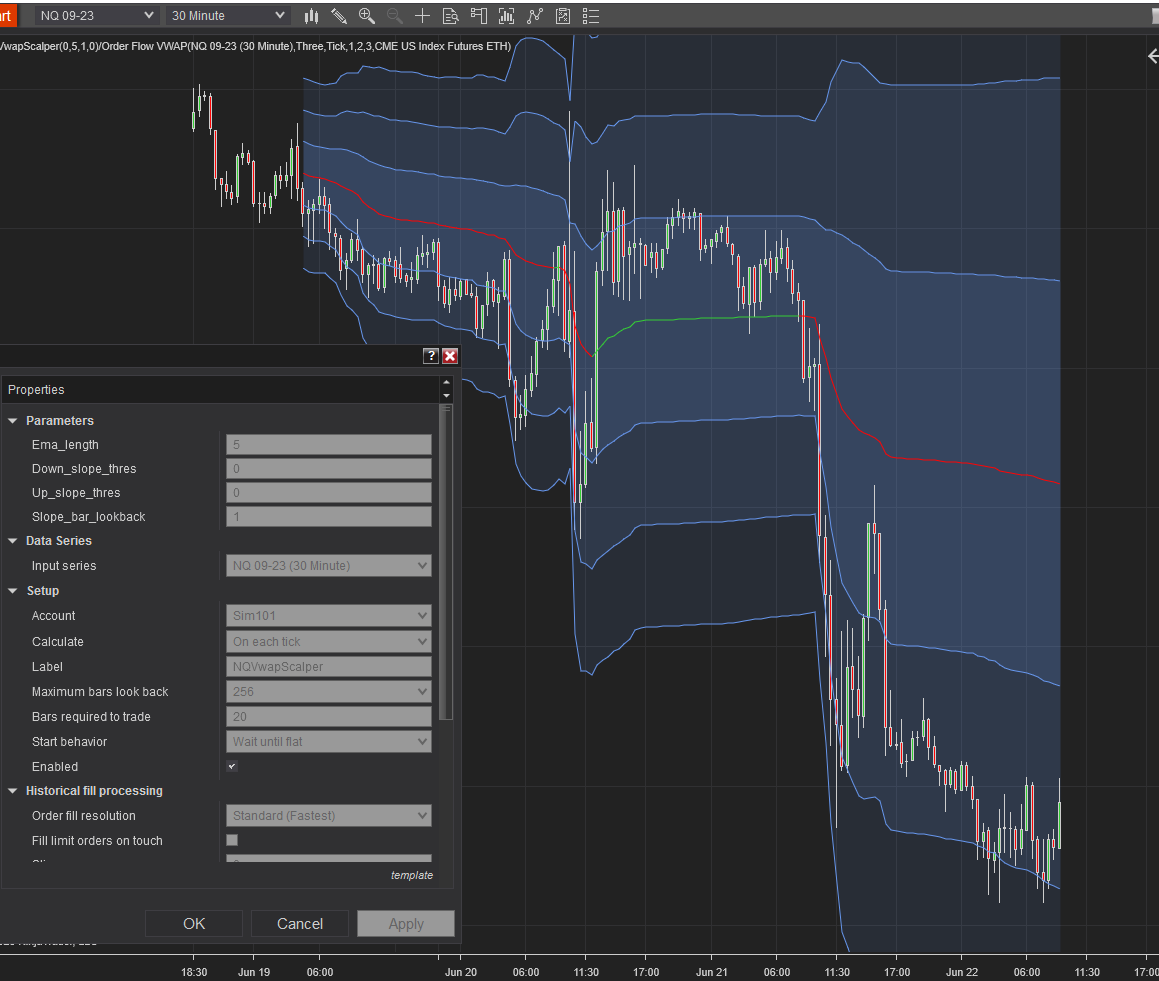Click the properties list vertical scrollbar
The image size is (1159, 981).
point(446,562)
